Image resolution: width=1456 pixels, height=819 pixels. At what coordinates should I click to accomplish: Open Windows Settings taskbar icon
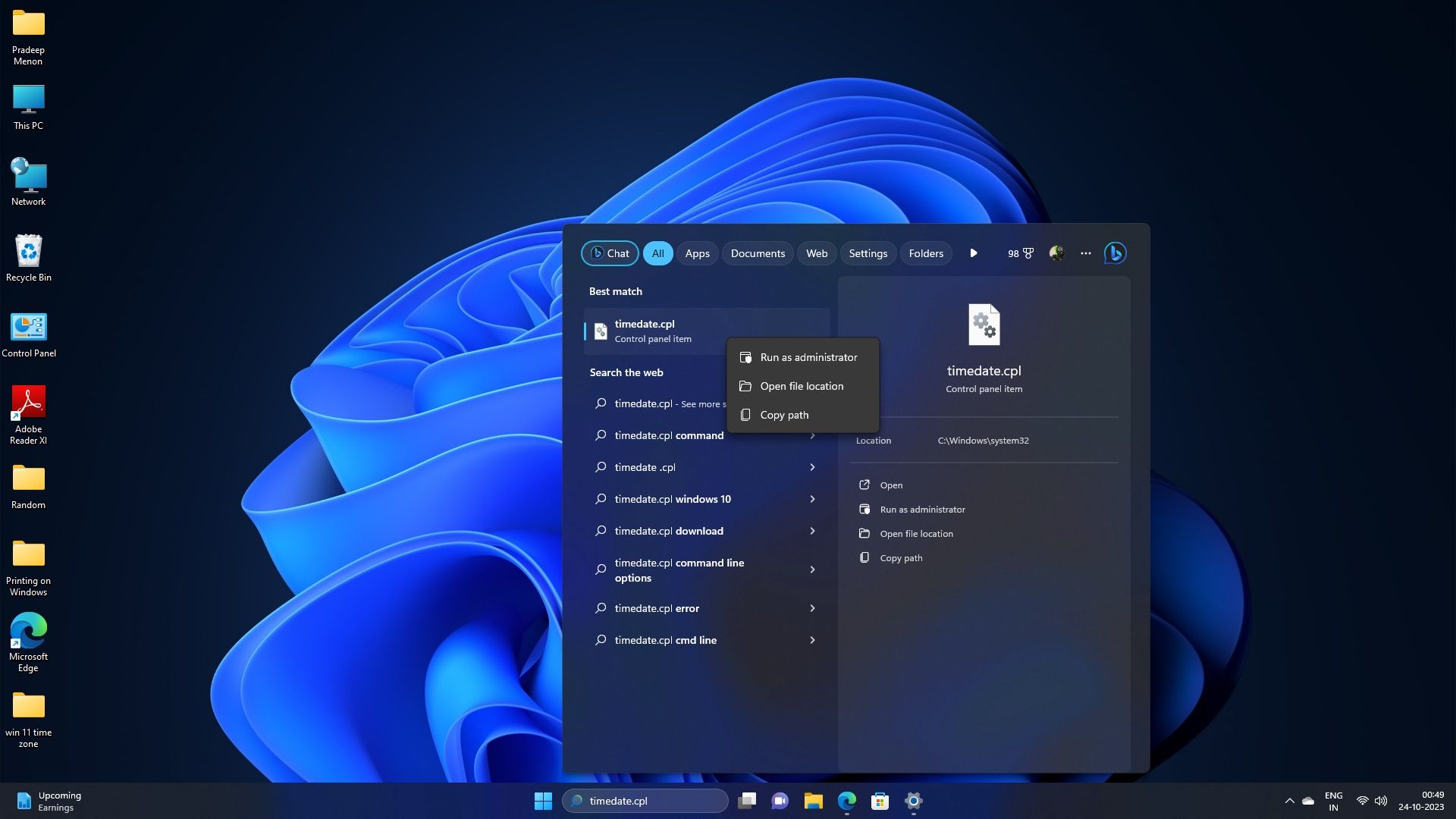(912, 800)
